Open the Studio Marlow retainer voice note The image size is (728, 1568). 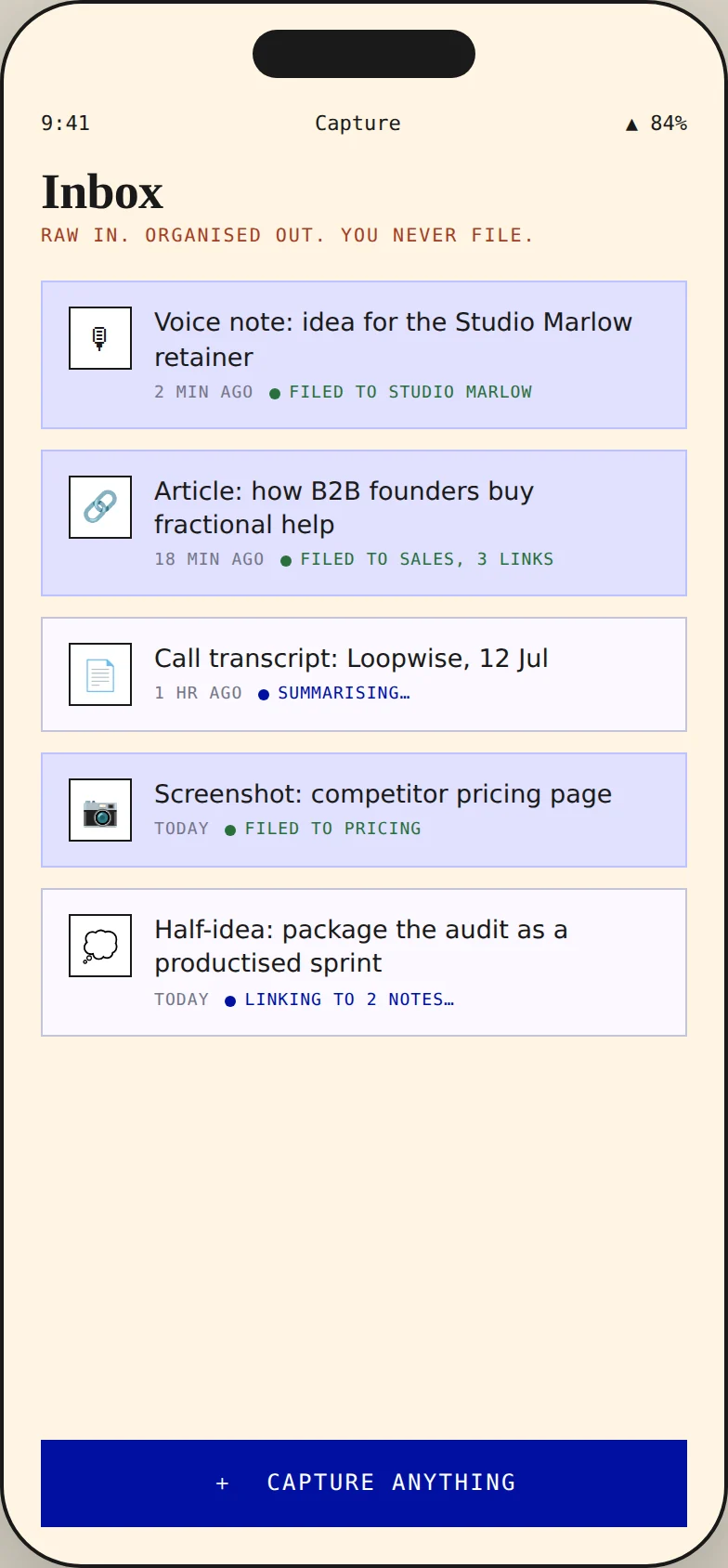(x=364, y=355)
